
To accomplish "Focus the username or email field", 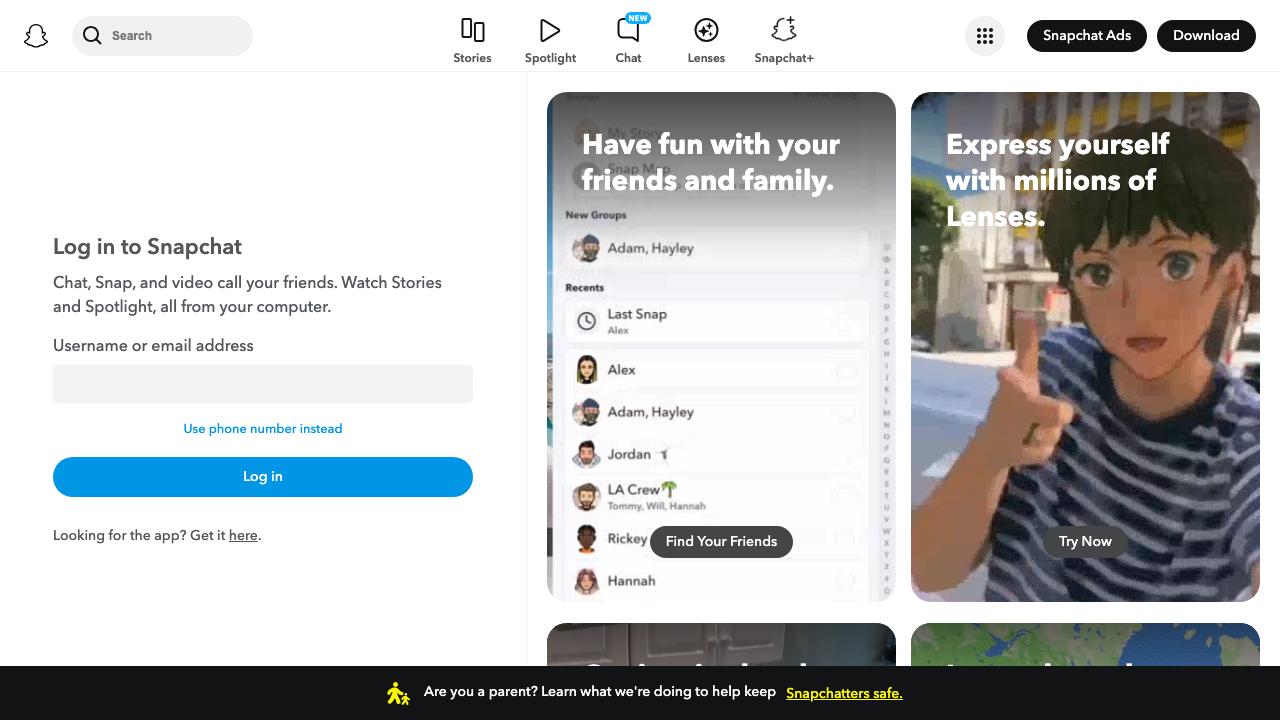I will click(x=263, y=384).
